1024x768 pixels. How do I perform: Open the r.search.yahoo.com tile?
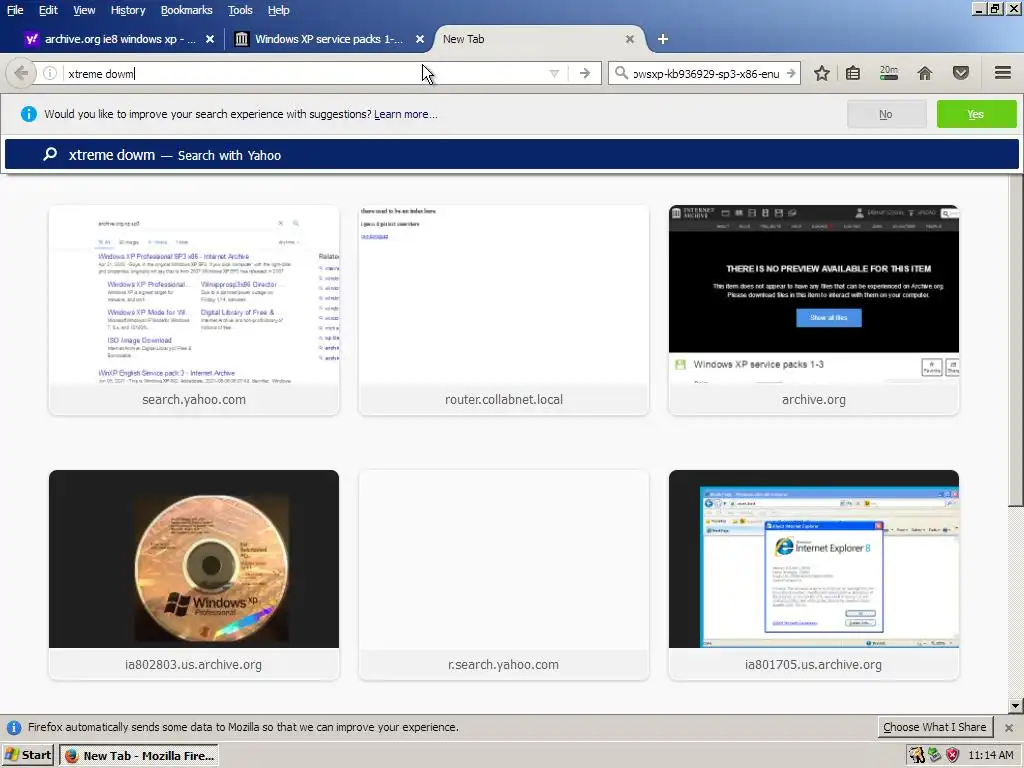pyautogui.click(x=504, y=575)
